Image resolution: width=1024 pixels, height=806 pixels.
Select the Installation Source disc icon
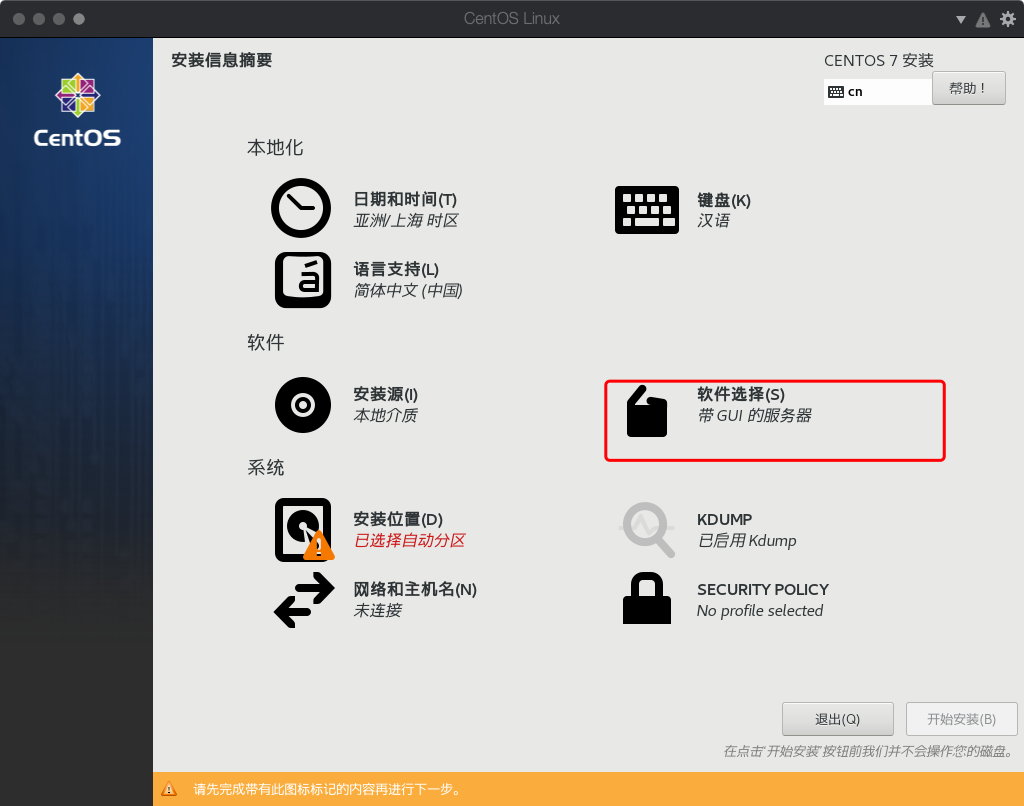coord(303,405)
